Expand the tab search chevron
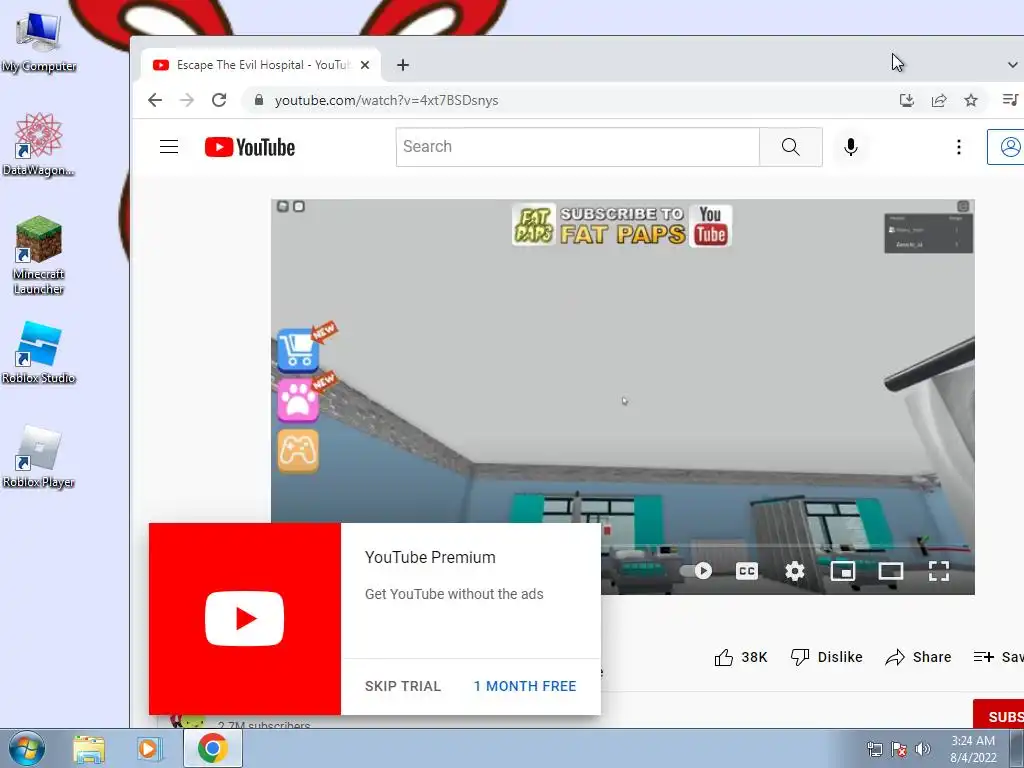The image size is (1024, 768). click(1012, 65)
